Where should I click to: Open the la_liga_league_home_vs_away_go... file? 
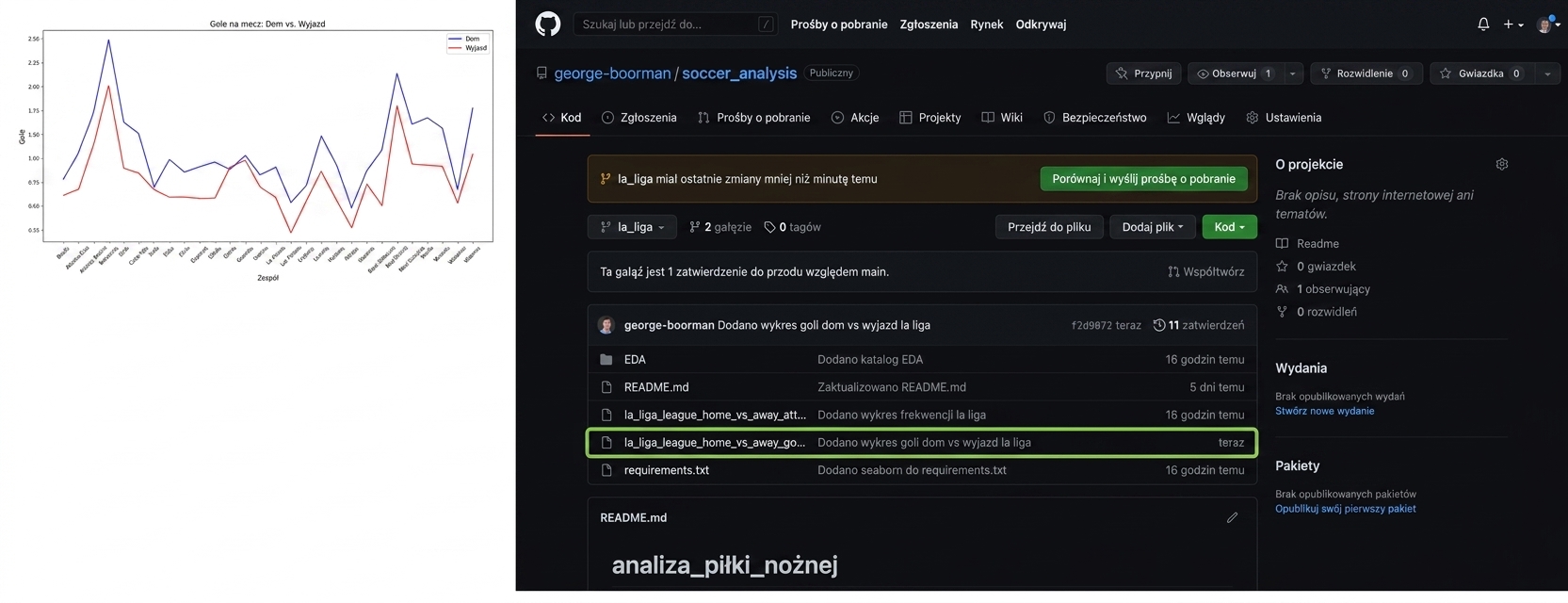[x=715, y=443]
